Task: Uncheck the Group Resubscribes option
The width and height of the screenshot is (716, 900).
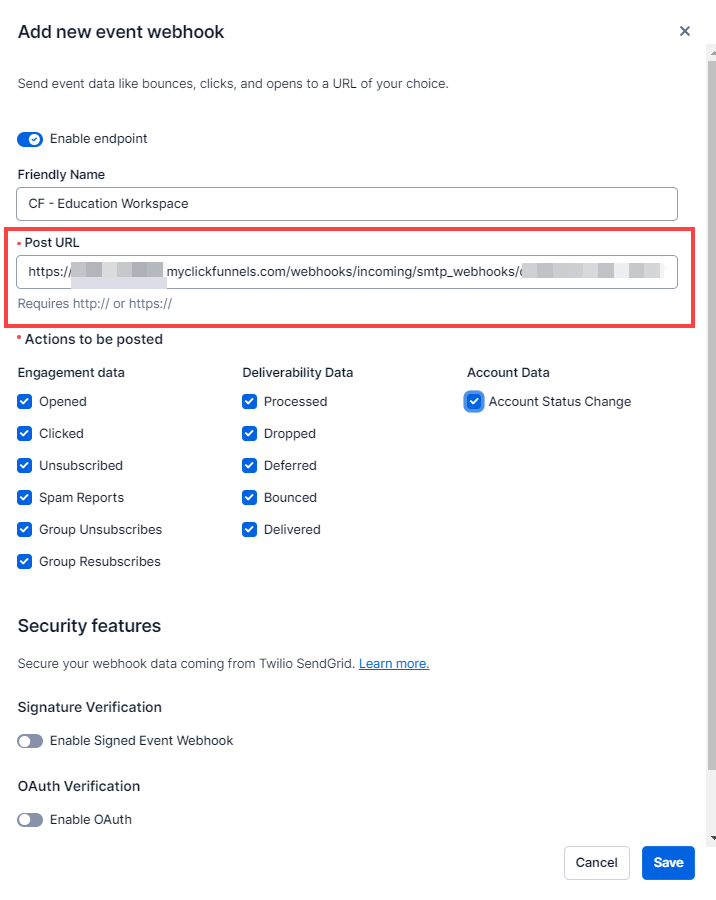Action: click(x=25, y=561)
